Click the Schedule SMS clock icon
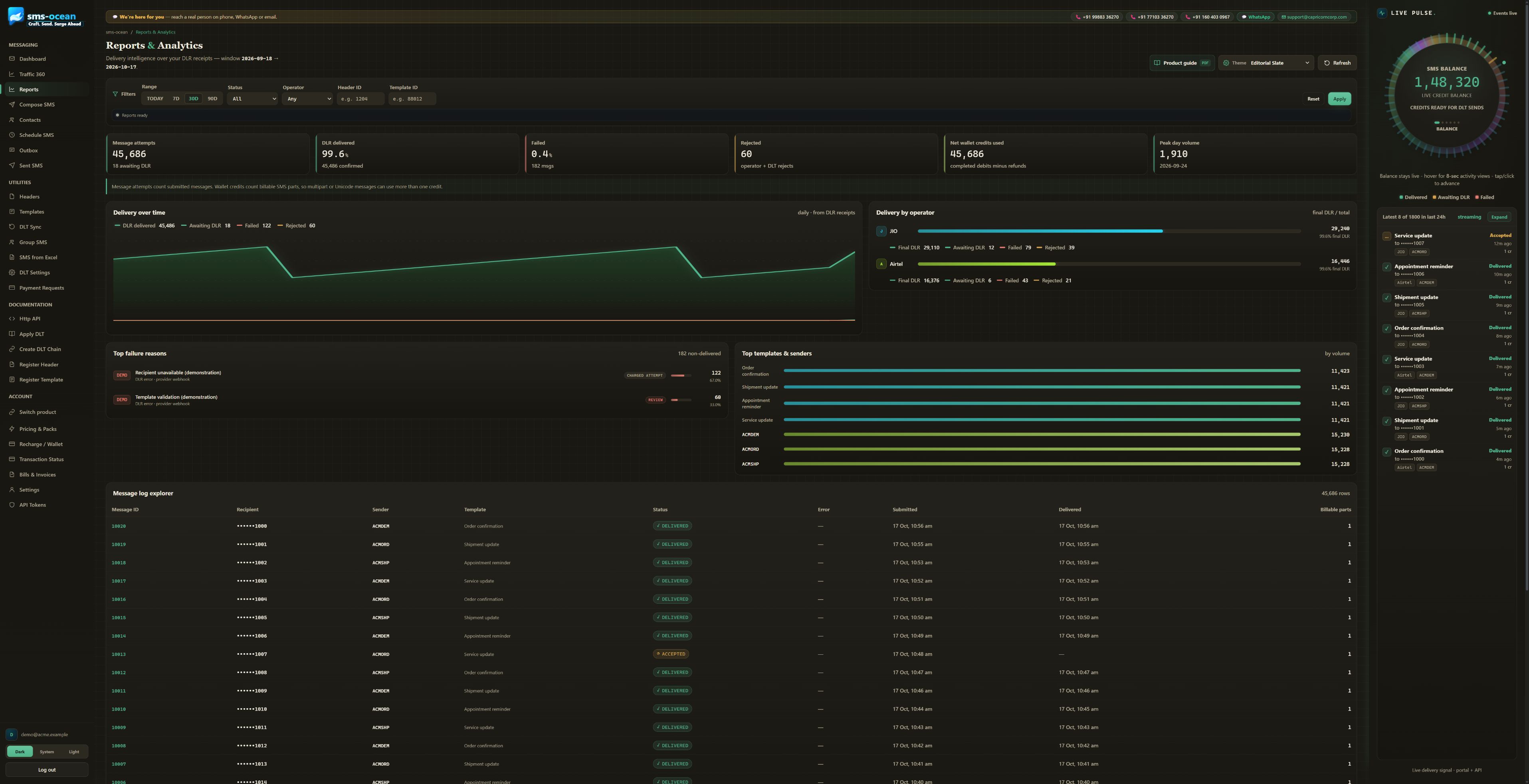 (x=12, y=135)
